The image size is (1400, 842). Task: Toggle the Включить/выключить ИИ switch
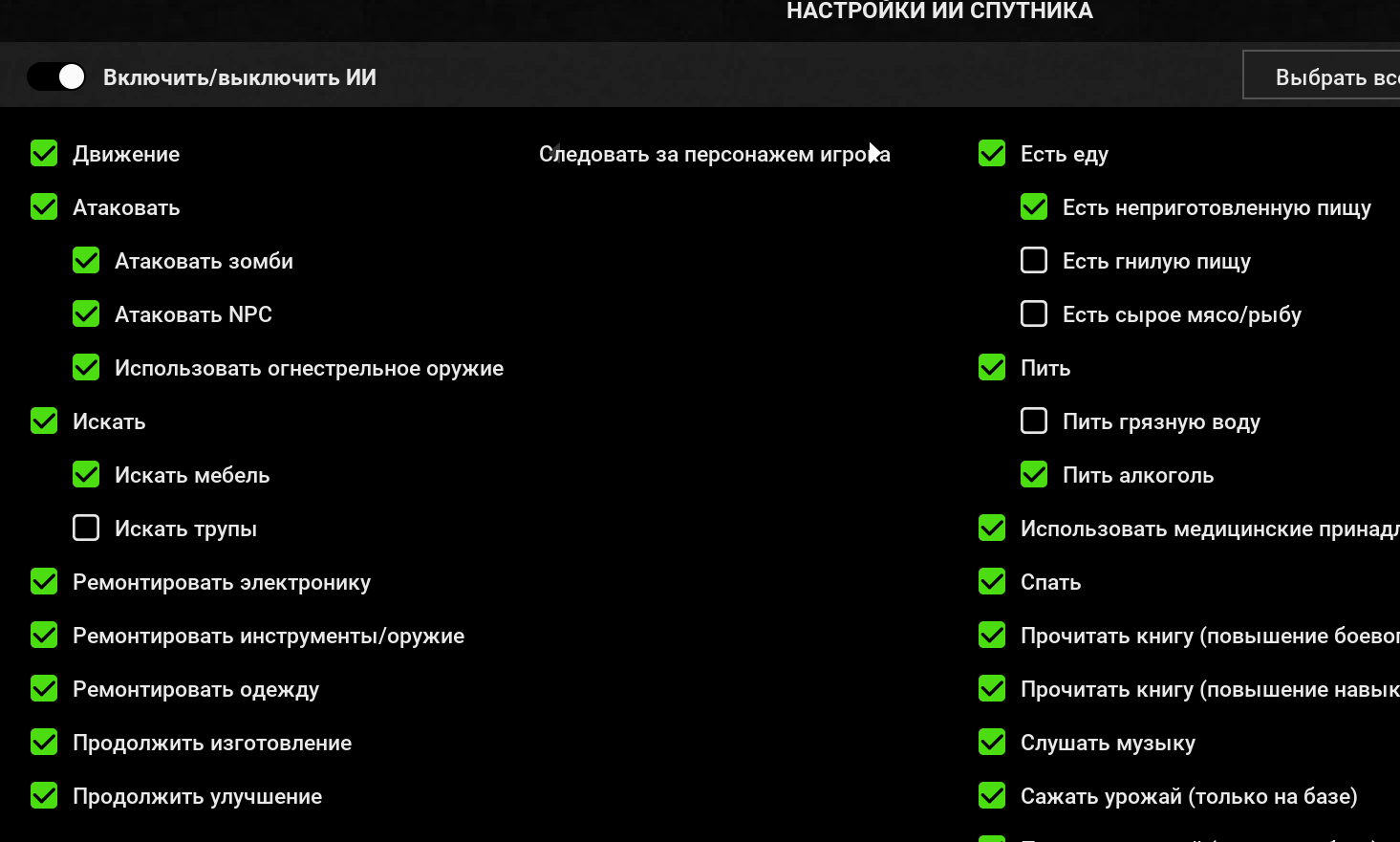[x=56, y=76]
